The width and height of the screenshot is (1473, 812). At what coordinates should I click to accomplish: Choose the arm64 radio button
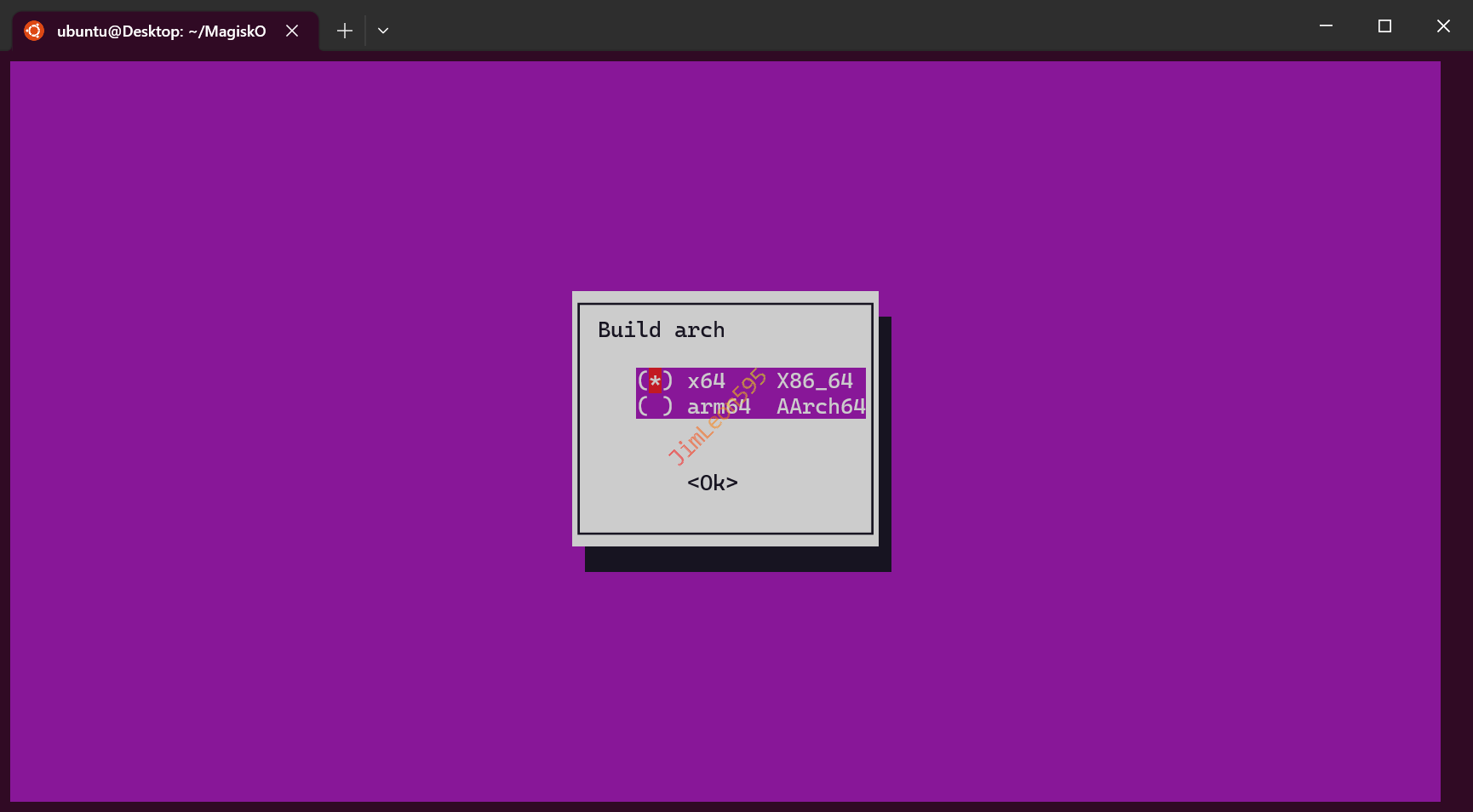tap(655, 407)
